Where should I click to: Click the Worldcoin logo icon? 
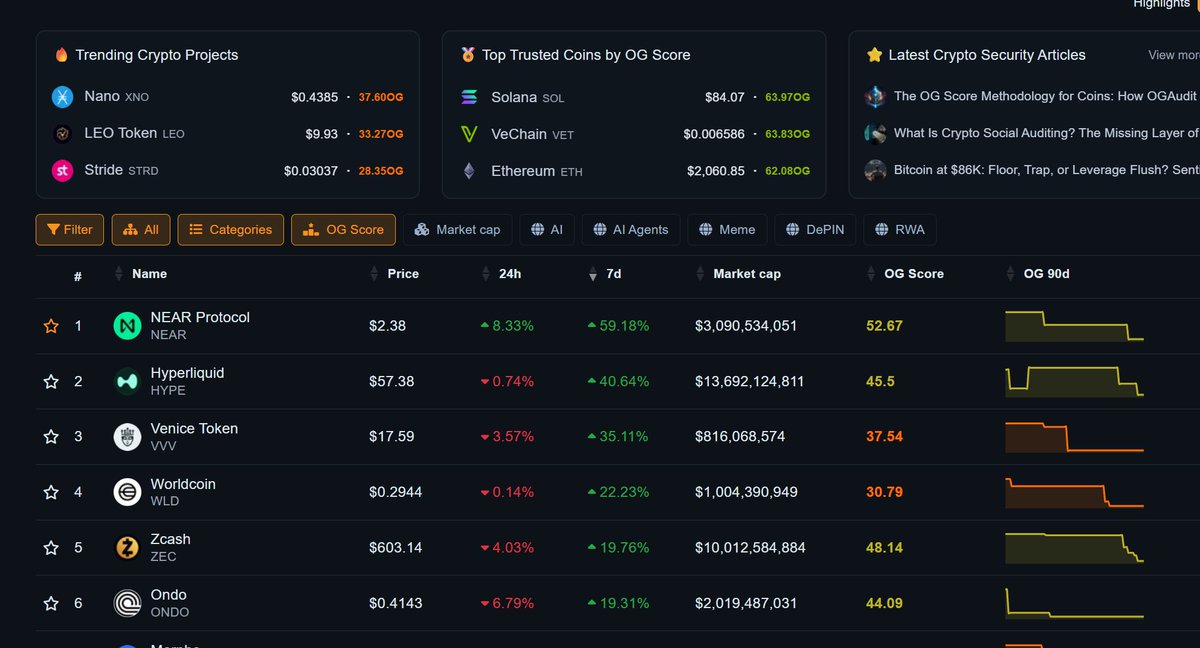click(127, 492)
